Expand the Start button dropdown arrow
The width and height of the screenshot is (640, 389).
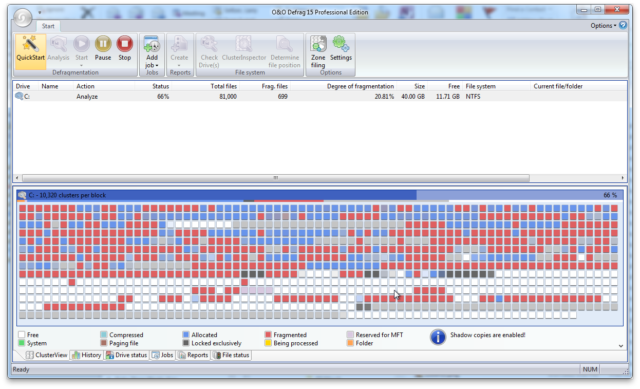click(x=81, y=65)
